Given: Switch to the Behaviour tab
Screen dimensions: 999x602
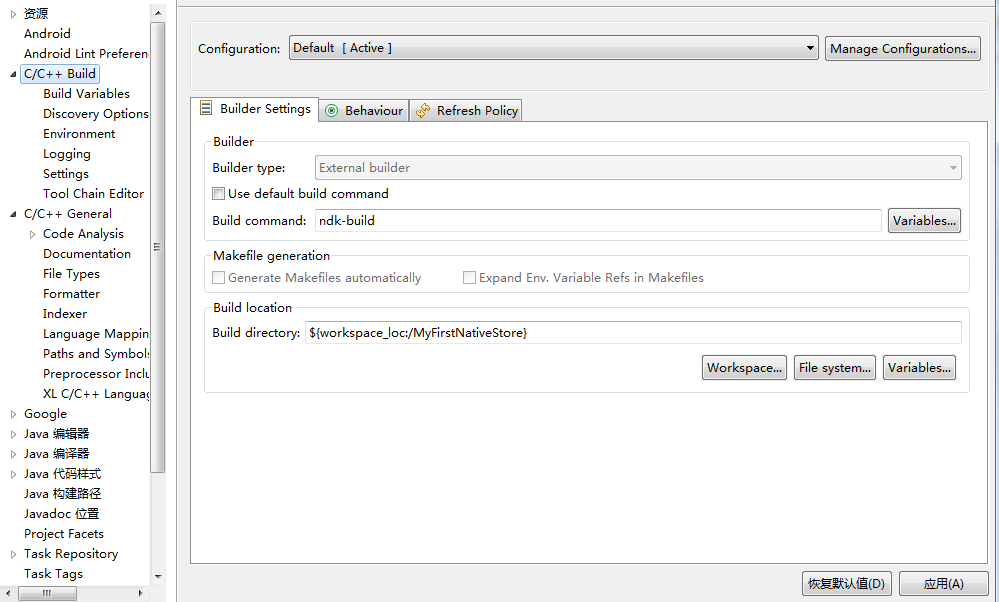Looking at the screenshot, I should [x=364, y=111].
